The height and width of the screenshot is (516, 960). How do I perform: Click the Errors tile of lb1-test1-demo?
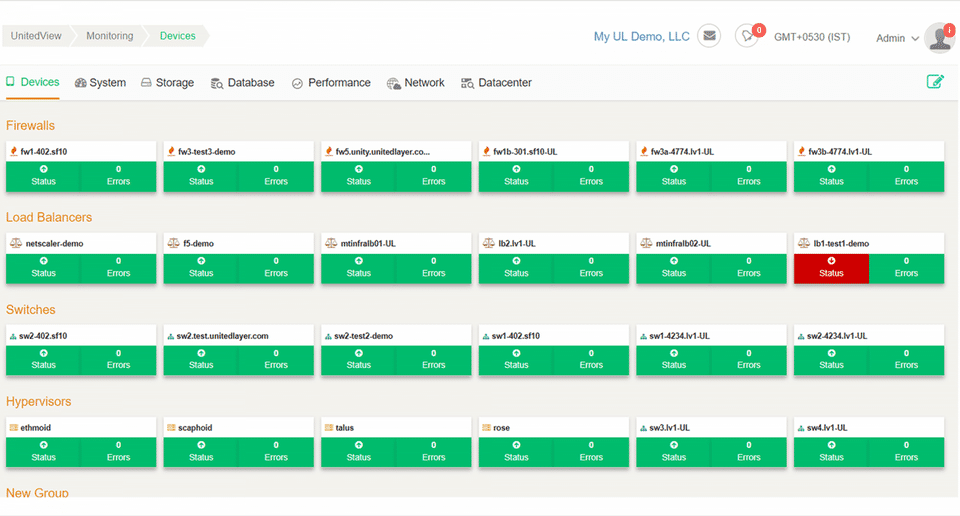pos(907,268)
